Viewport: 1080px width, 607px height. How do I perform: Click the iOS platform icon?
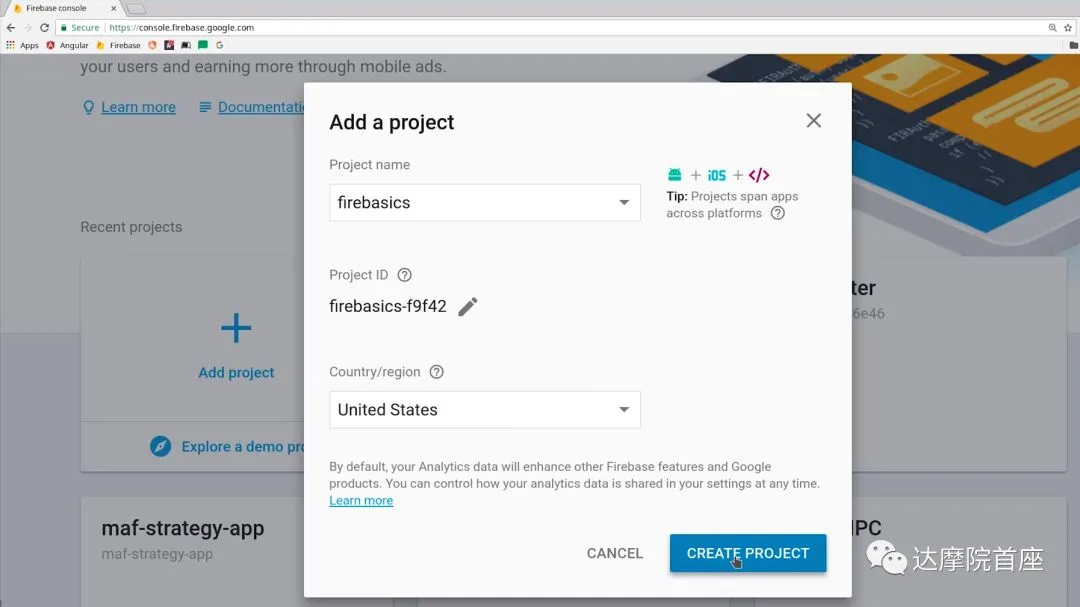pyautogui.click(x=717, y=176)
